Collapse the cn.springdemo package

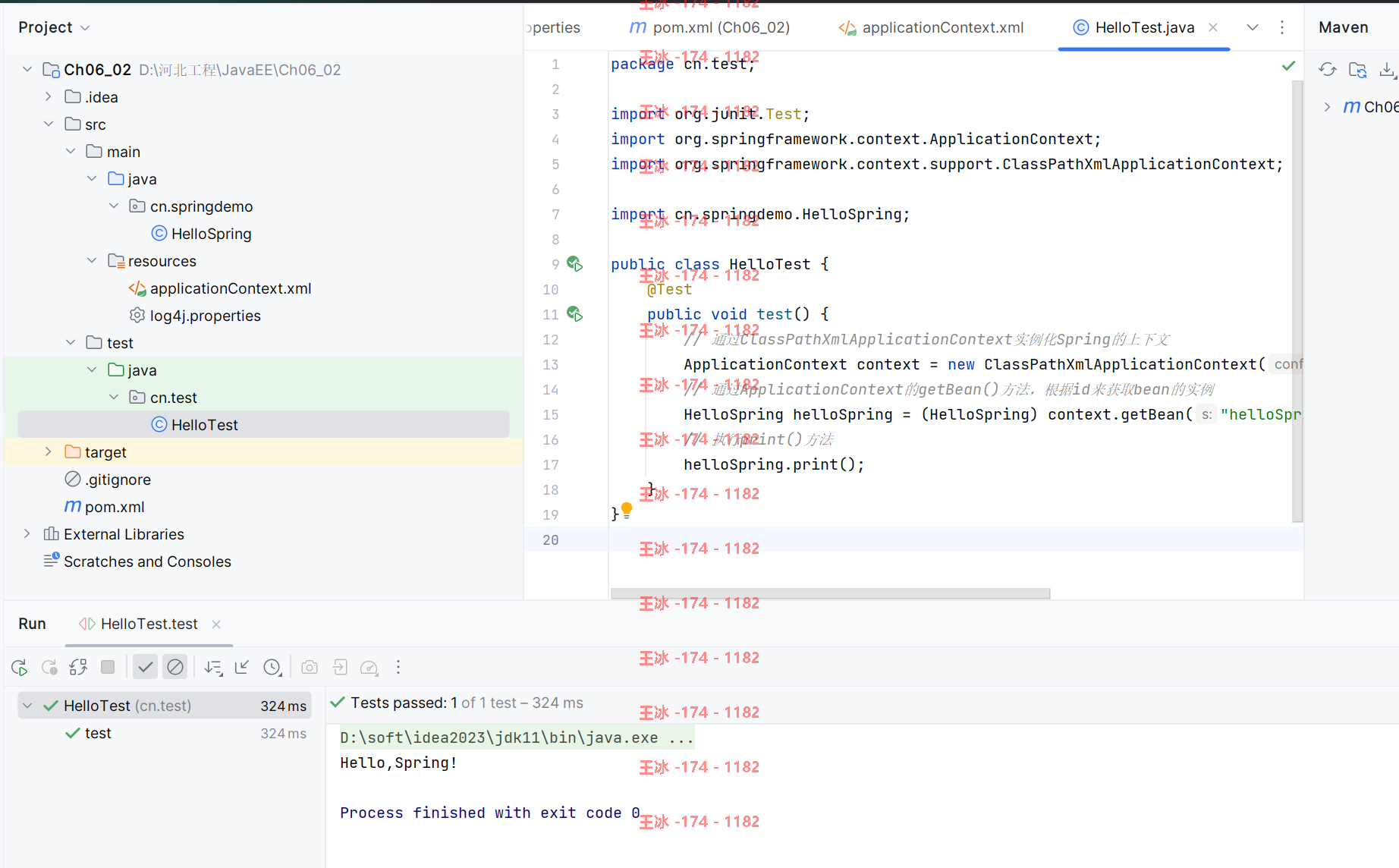[x=114, y=206]
